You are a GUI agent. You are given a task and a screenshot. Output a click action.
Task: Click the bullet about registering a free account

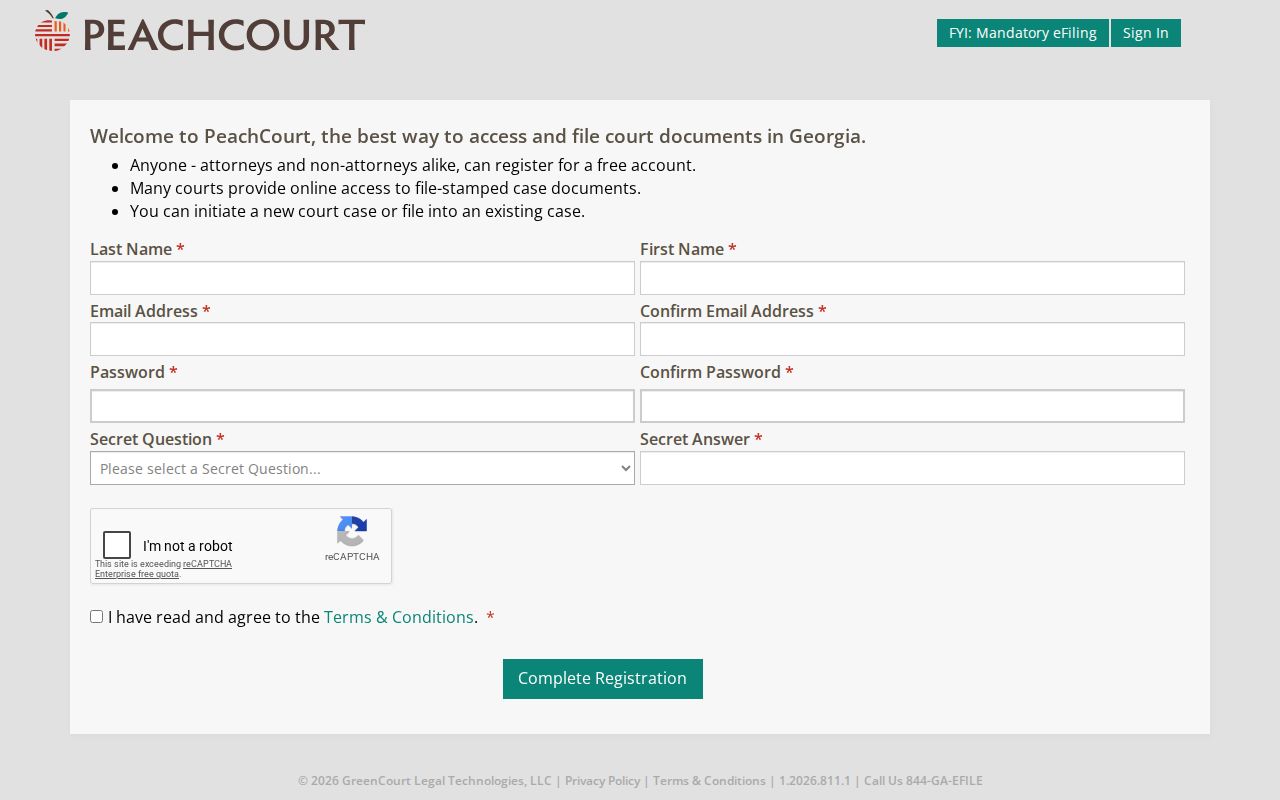(413, 165)
